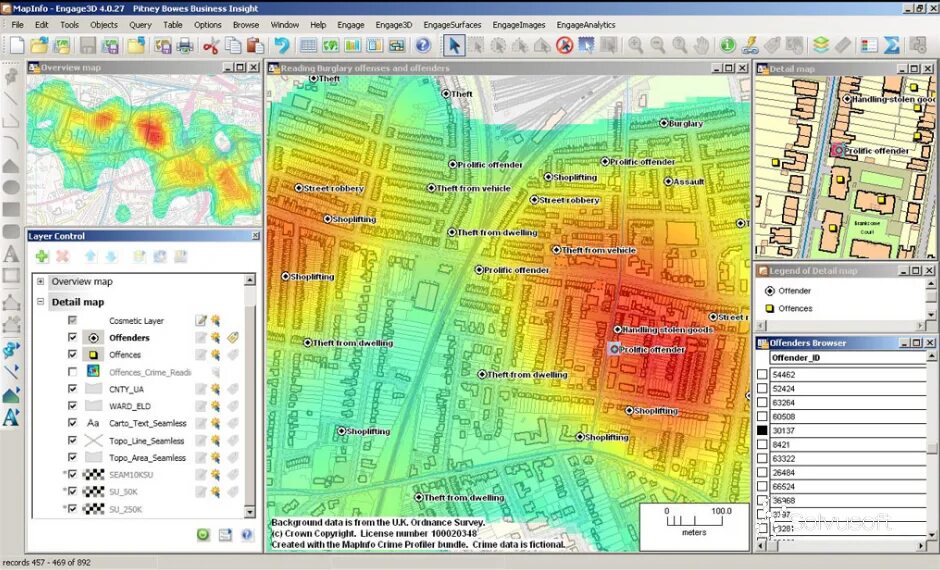This screenshot has height=570, width=940.
Task: Click the New Graph bar chart icon
Action: pyautogui.click(x=352, y=46)
